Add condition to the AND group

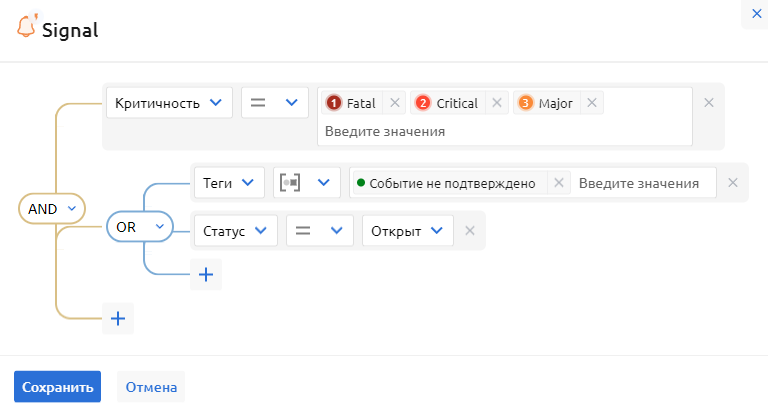click(x=118, y=318)
